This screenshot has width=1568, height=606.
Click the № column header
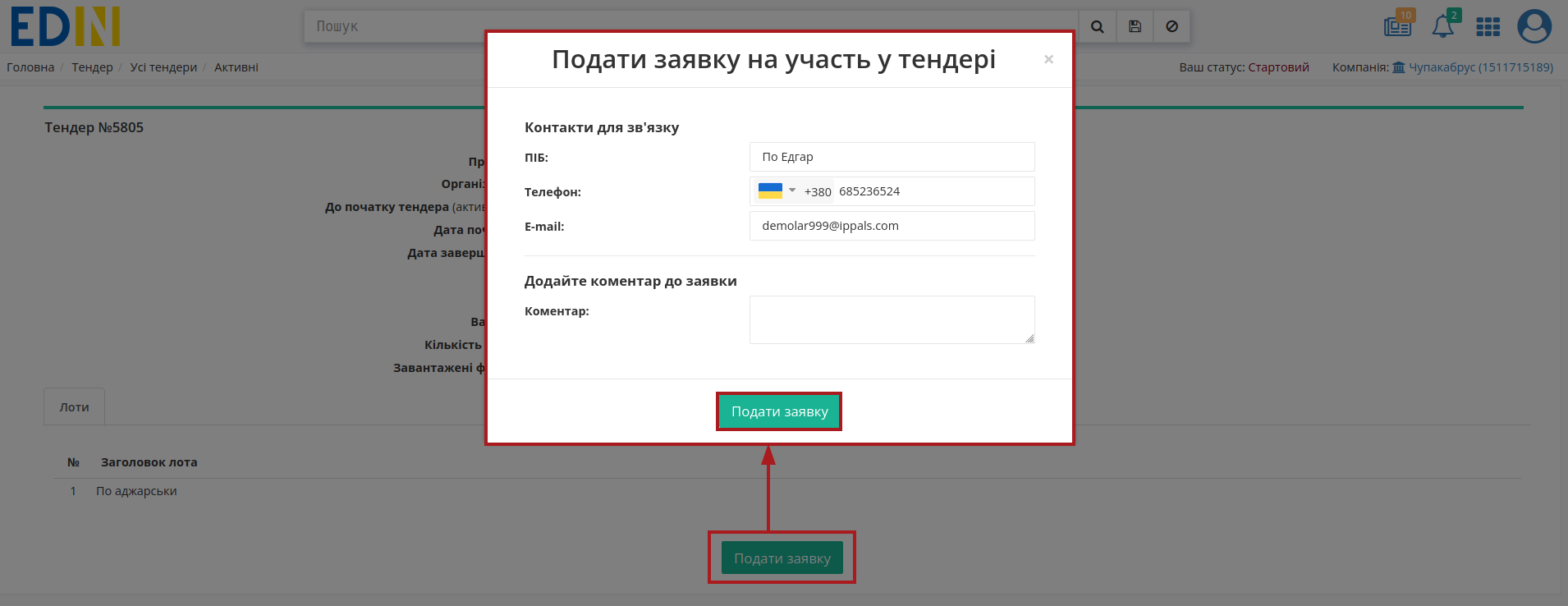tap(73, 462)
